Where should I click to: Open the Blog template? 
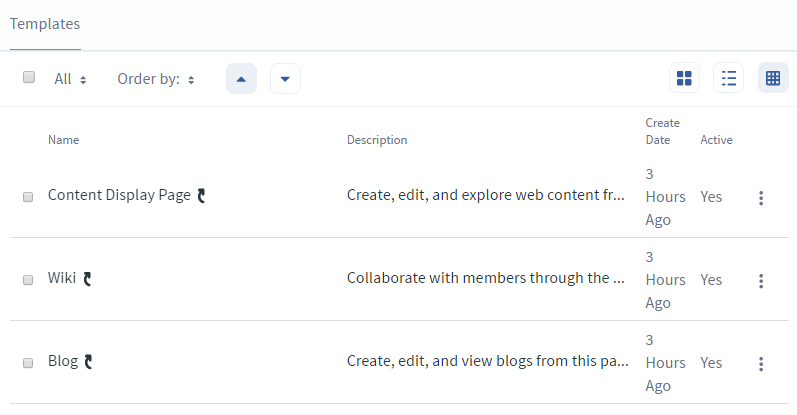(x=63, y=361)
